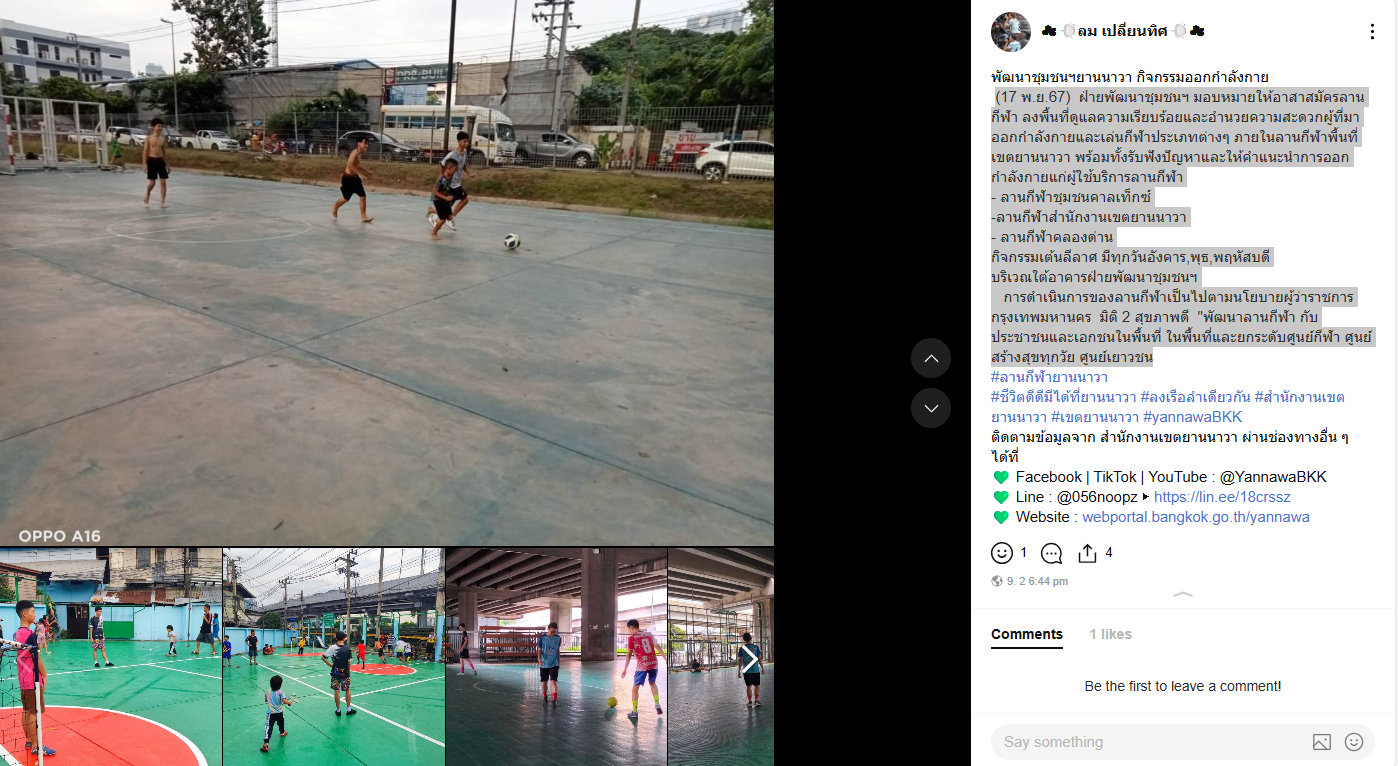The height and width of the screenshot is (766, 1398).
Task: Select the under-bridge futsal thumbnail
Action: (556, 657)
